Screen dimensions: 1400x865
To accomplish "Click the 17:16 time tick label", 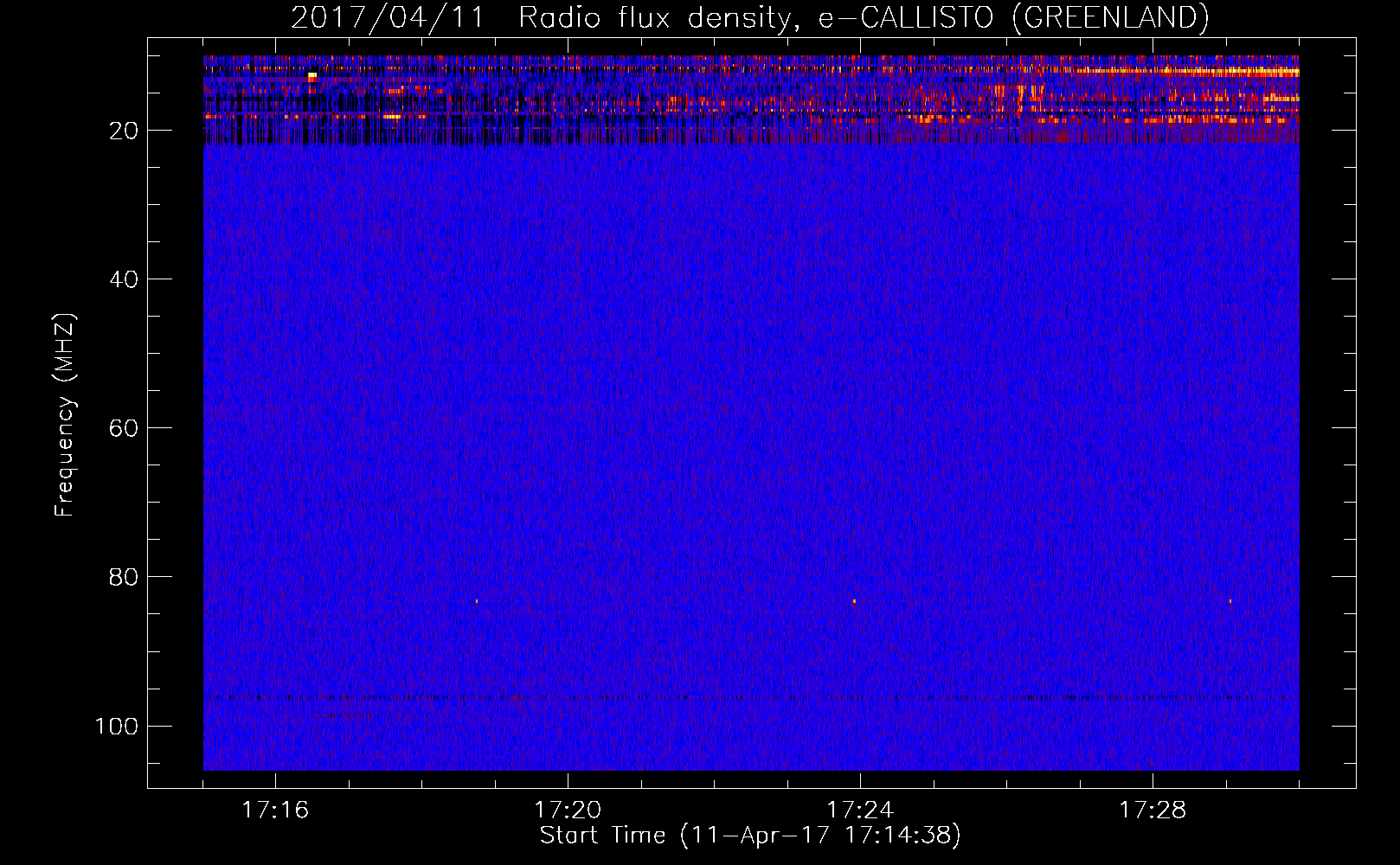I will pyautogui.click(x=275, y=810).
